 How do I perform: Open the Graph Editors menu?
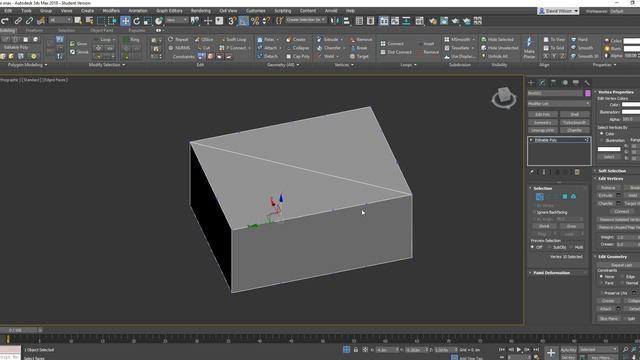(169, 11)
